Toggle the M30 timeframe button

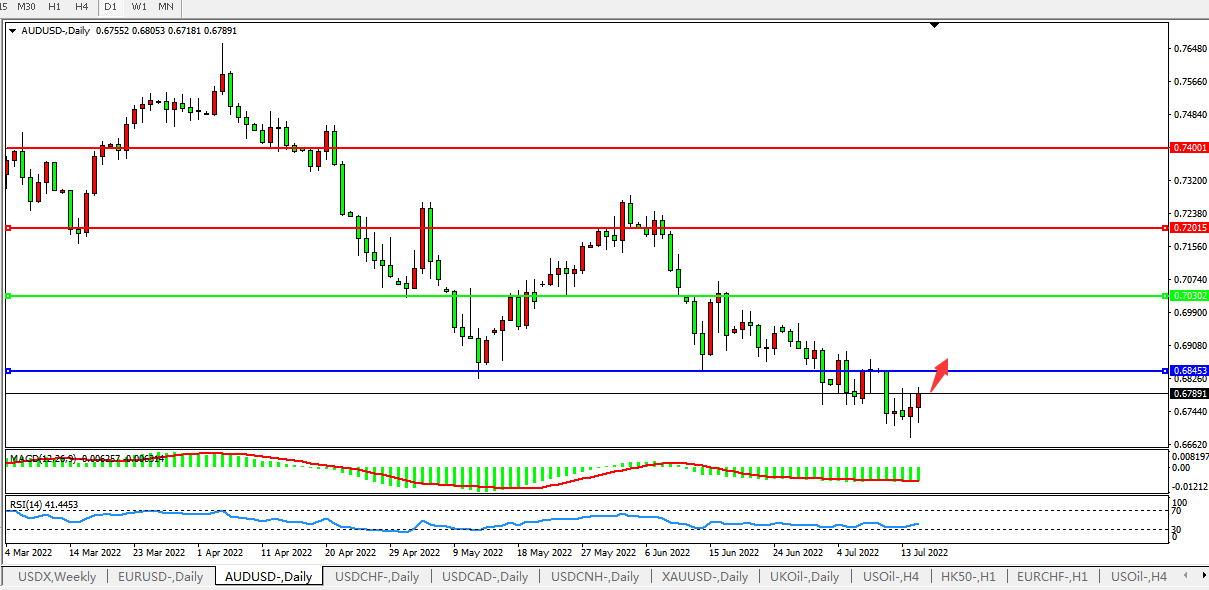26,7
